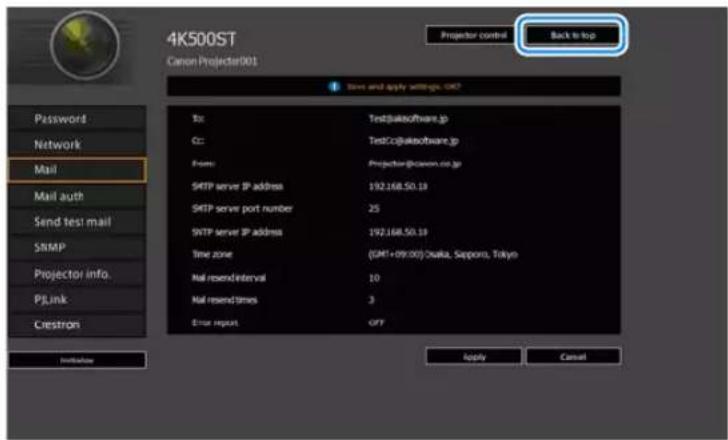Click the Back to top button
The width and height of the screenshot is (728, 440).
(572, 35)
